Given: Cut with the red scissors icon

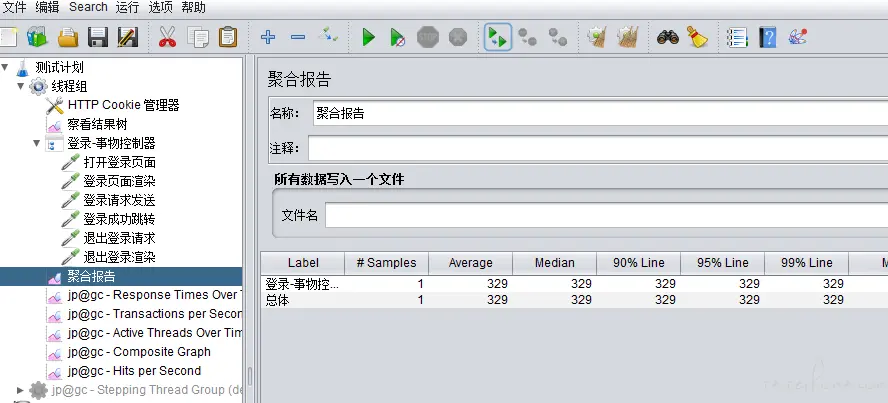Looking at the screenshot, I should click(x=167, y=37).
